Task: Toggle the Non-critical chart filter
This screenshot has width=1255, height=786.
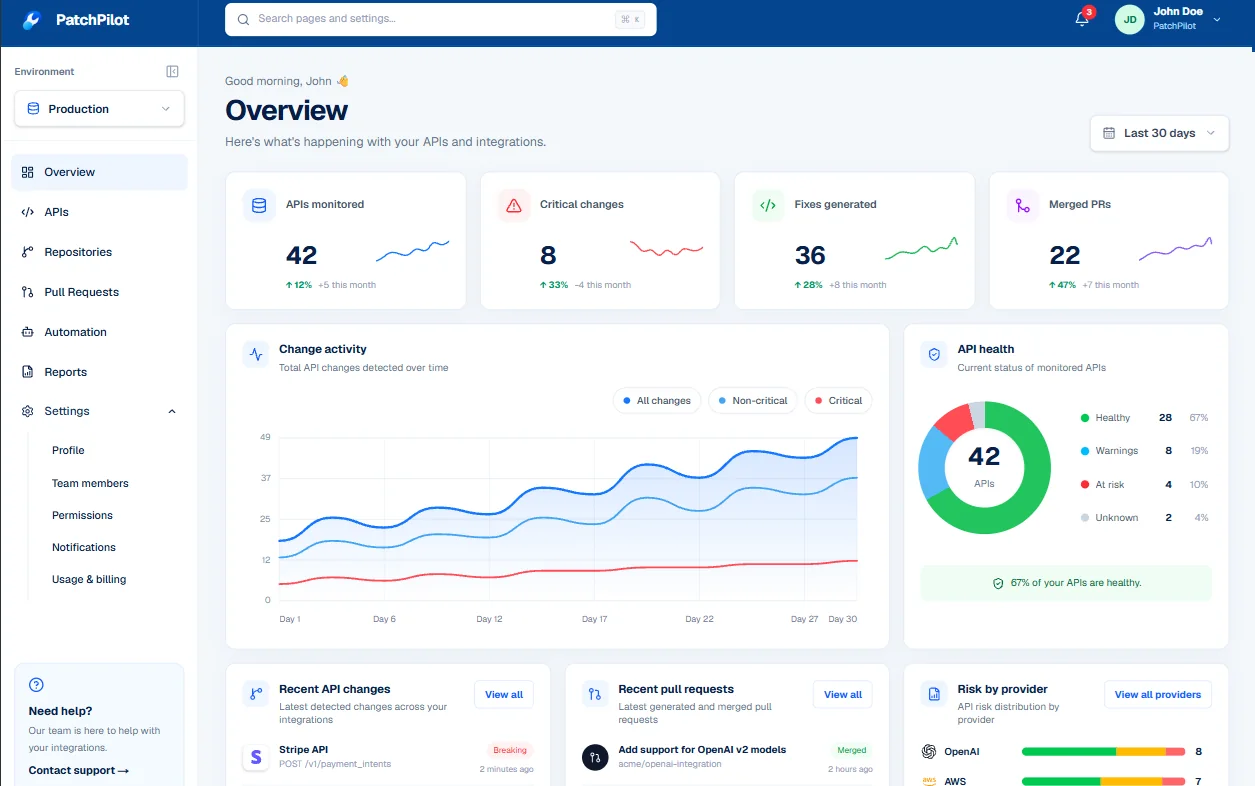Action: [752, 401]
